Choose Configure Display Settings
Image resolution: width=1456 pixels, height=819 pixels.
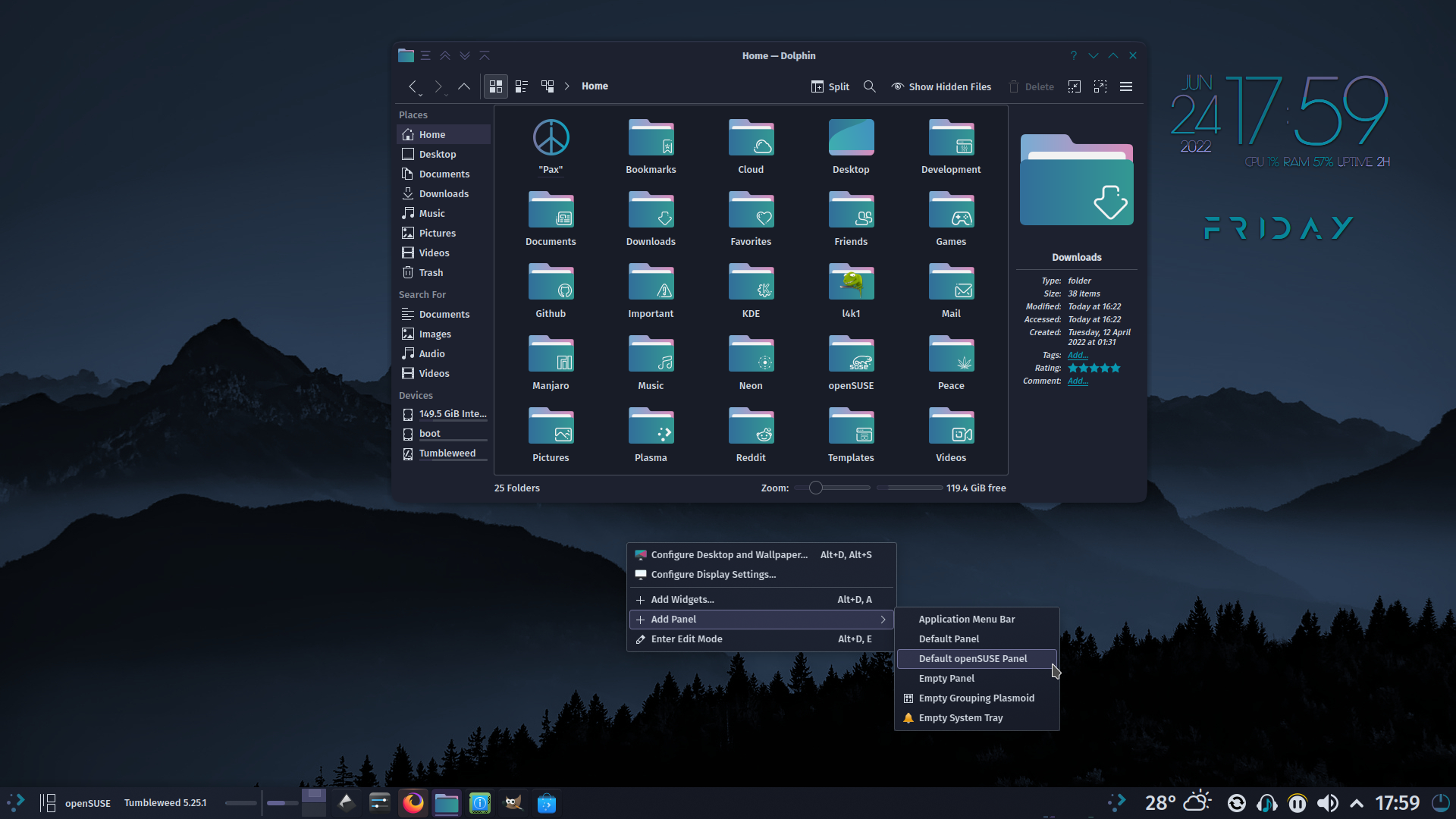pyautogui.click(x=761, y=575)
